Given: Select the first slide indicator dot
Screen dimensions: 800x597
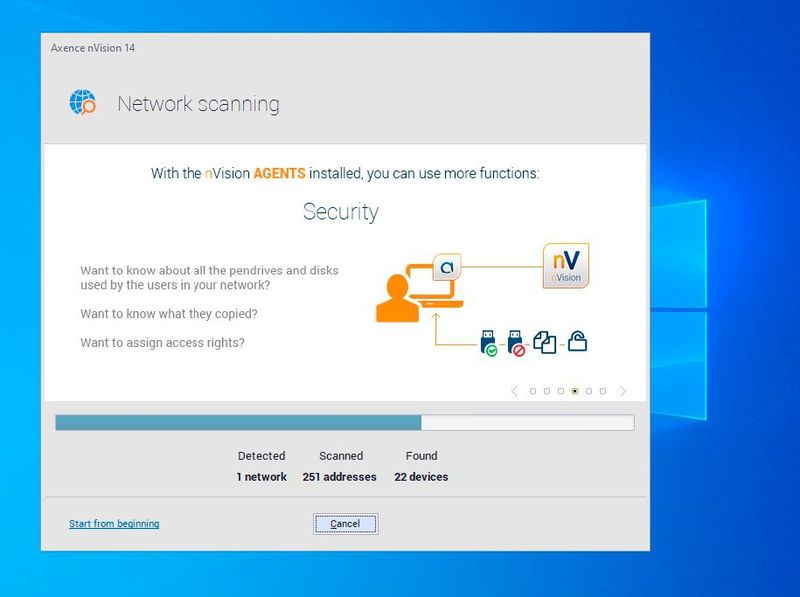Looking at the screenshot, I should 532,391.
